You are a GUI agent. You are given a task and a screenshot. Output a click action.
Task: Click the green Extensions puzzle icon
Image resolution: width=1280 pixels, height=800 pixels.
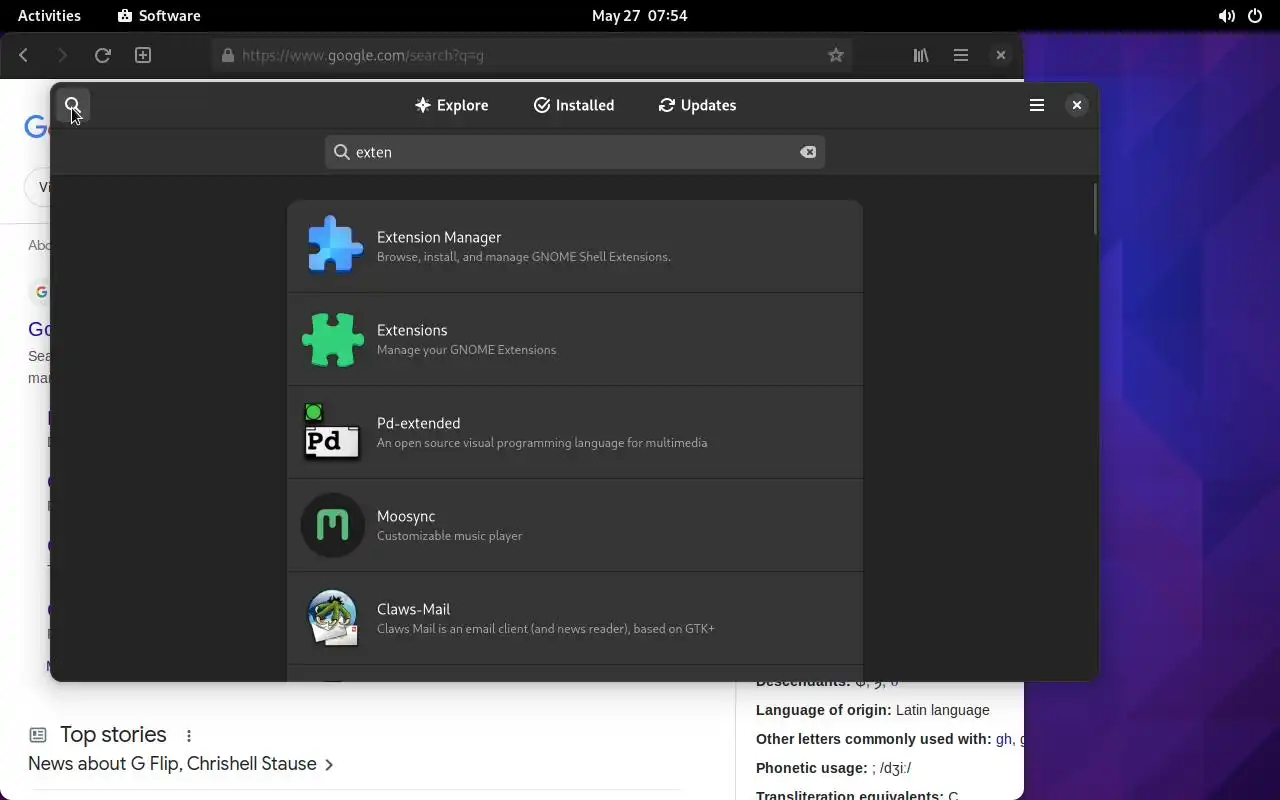pyautogui.click(x=333, y=339)
